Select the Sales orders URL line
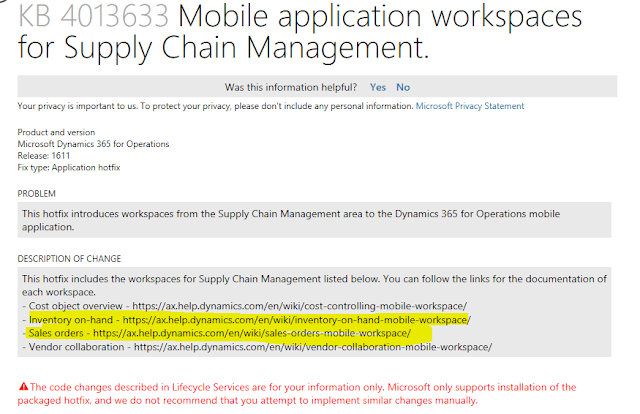This screenshot has height=414, width=640. 217,333
